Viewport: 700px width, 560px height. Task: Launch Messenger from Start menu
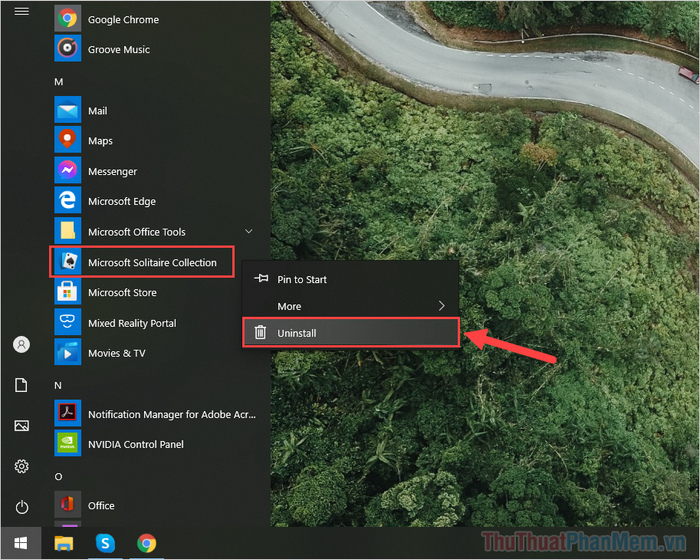(x=154, y=171)
